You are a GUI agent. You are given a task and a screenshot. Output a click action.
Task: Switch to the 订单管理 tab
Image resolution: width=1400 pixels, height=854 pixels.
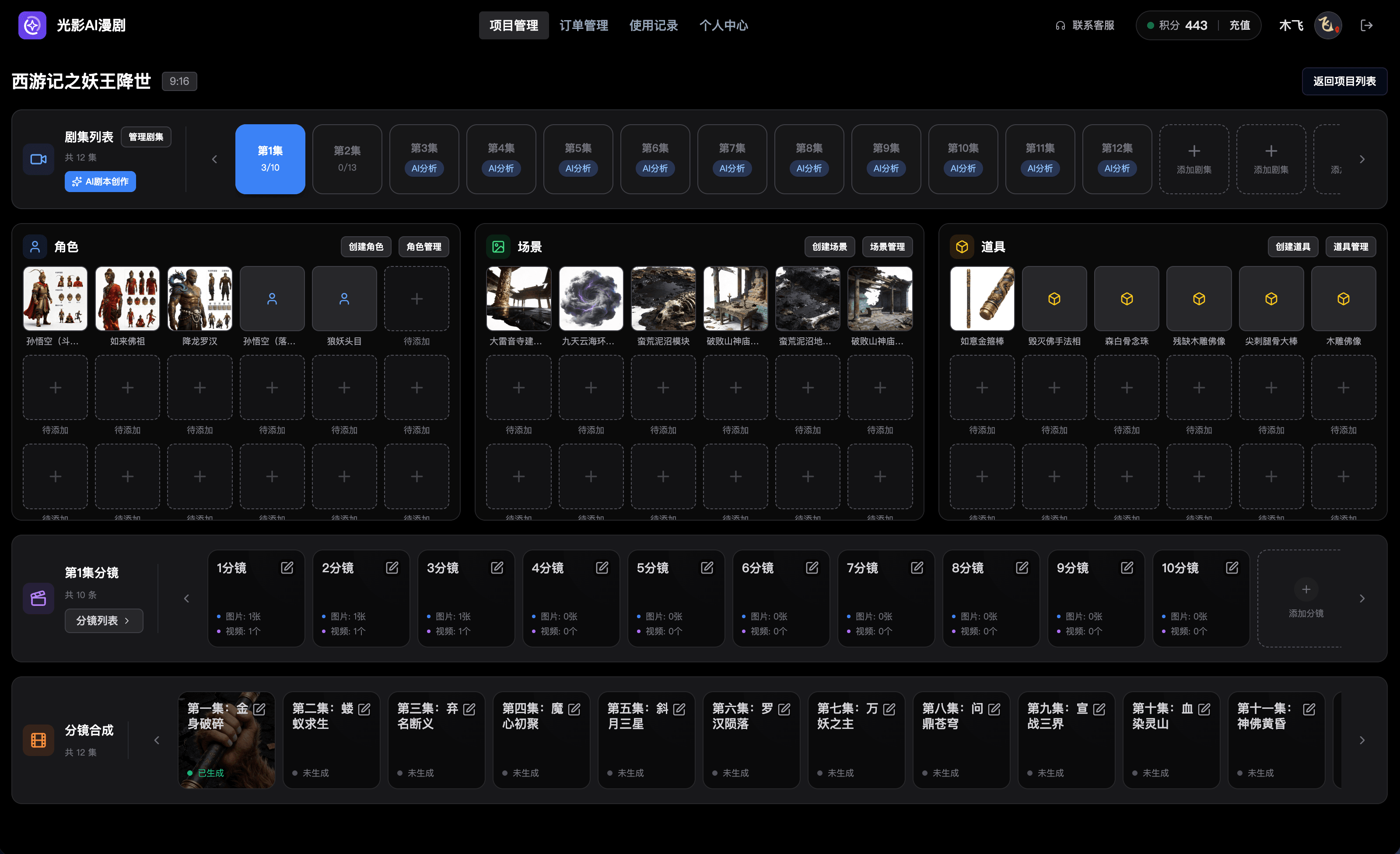[x=584, y=25]
